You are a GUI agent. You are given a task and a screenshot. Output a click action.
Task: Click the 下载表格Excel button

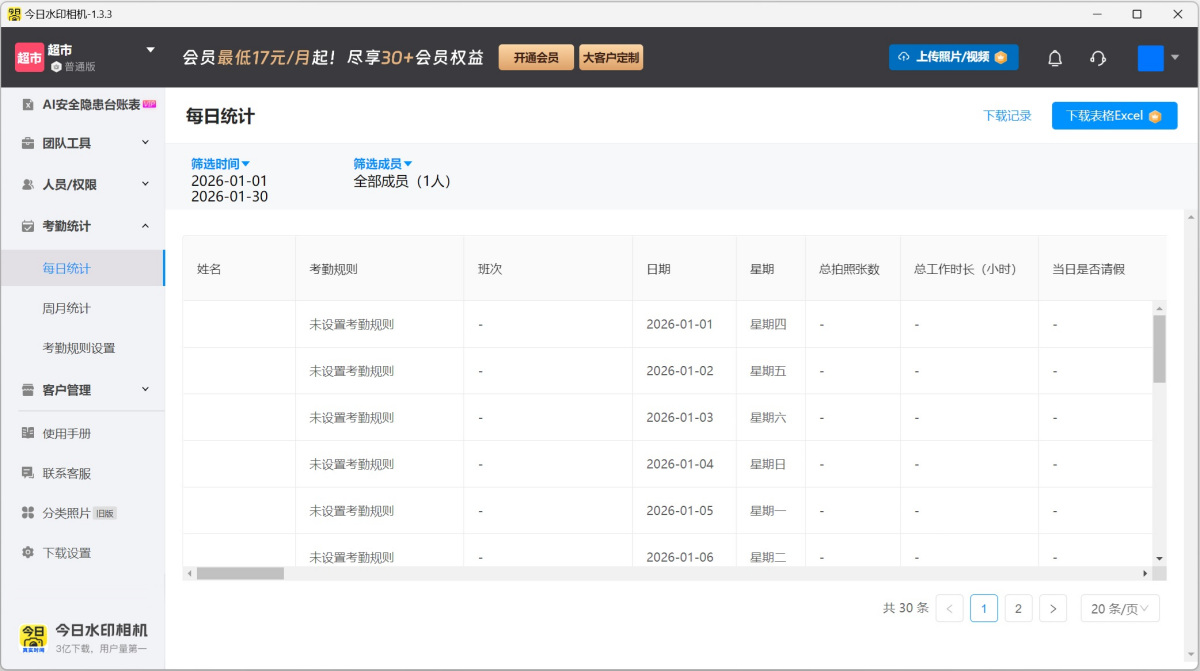1113,116
